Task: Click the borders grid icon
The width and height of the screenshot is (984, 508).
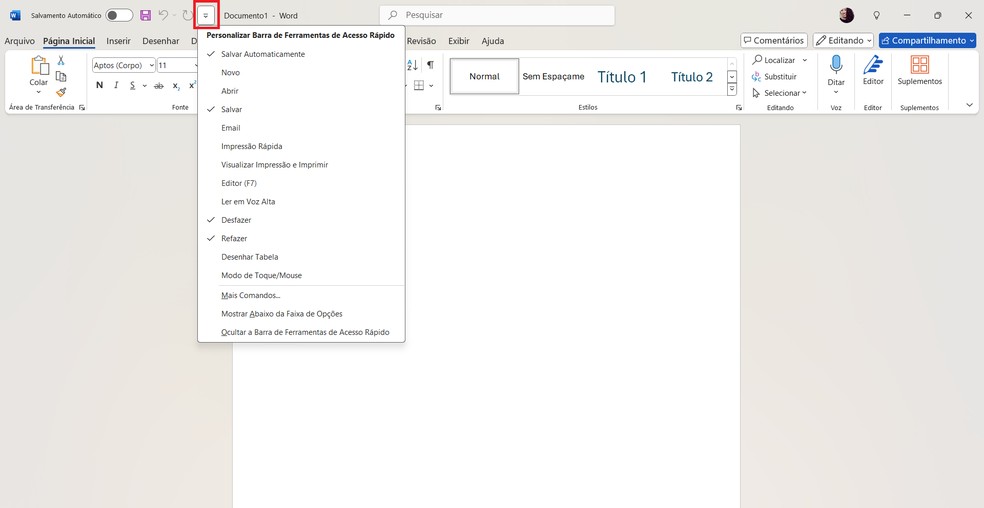Action: click(x=419, y=85)
